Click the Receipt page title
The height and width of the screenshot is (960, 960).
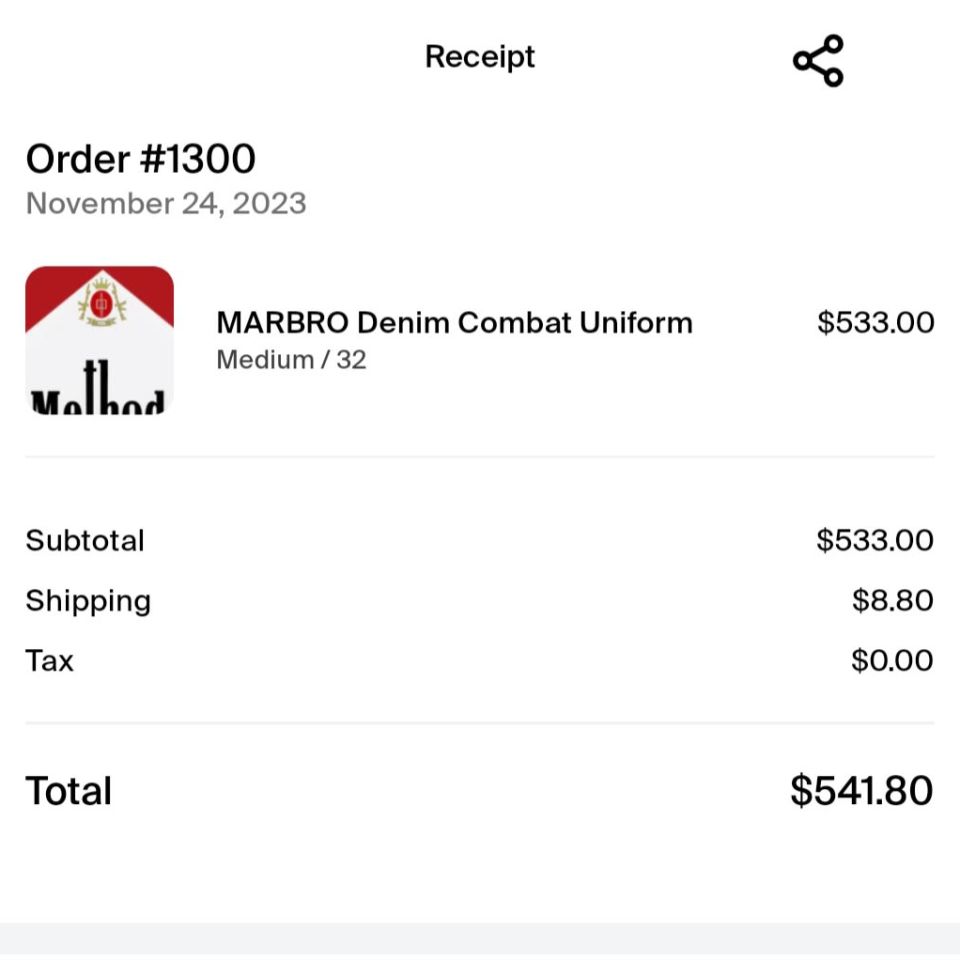479,57
